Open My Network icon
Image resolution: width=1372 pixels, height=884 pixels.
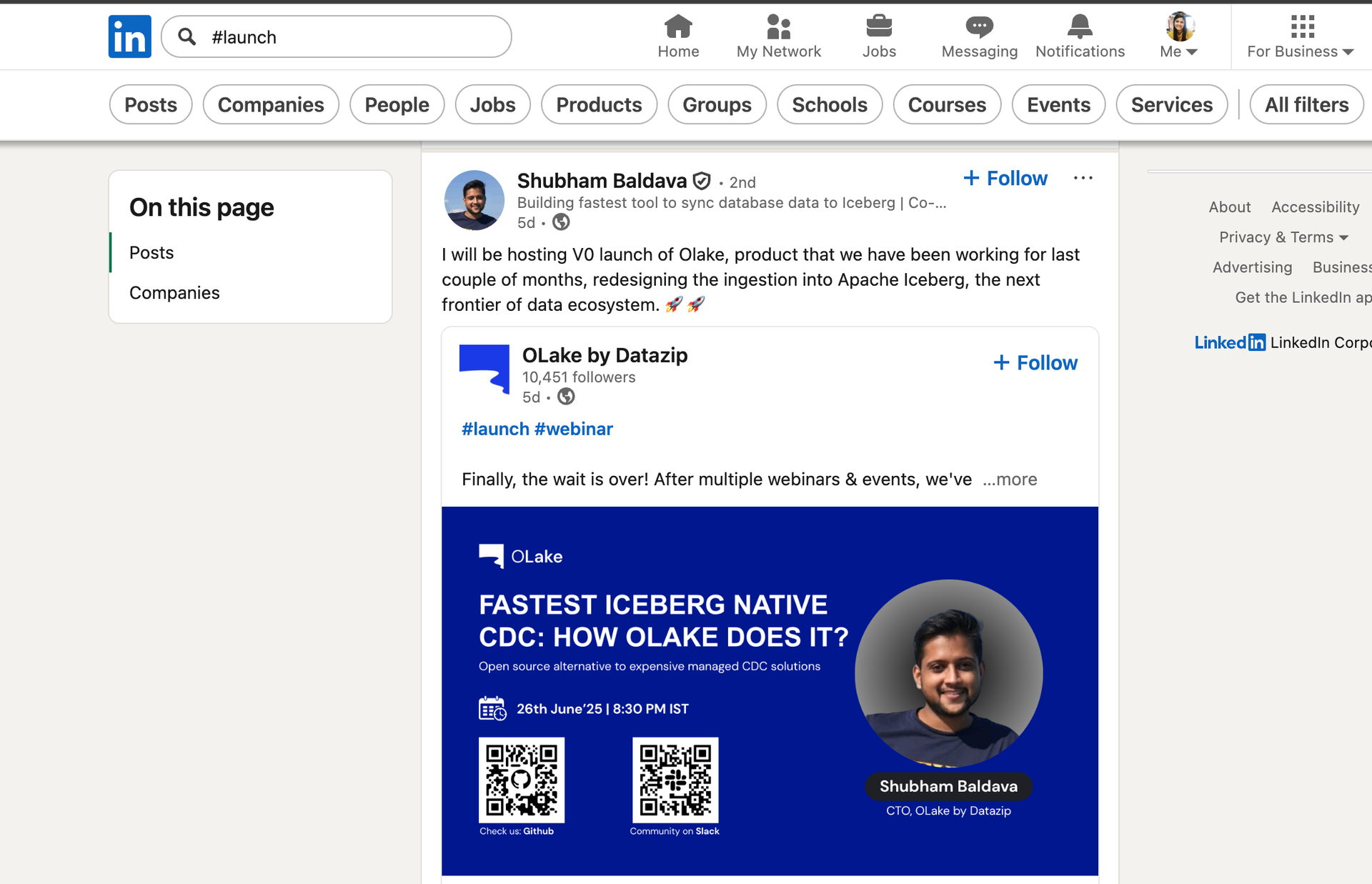[778, 27]
